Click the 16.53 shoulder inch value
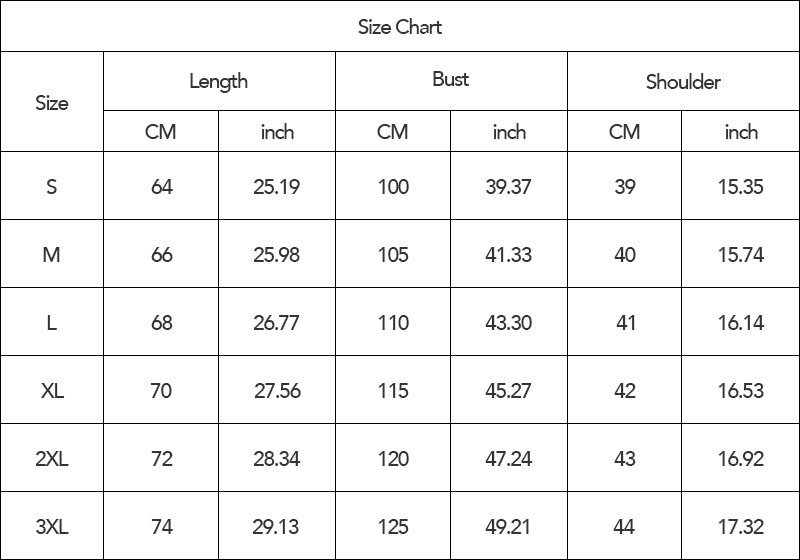The width and height of the screenshot is (800, 560). pyautogui.click(x=741, y=391)
